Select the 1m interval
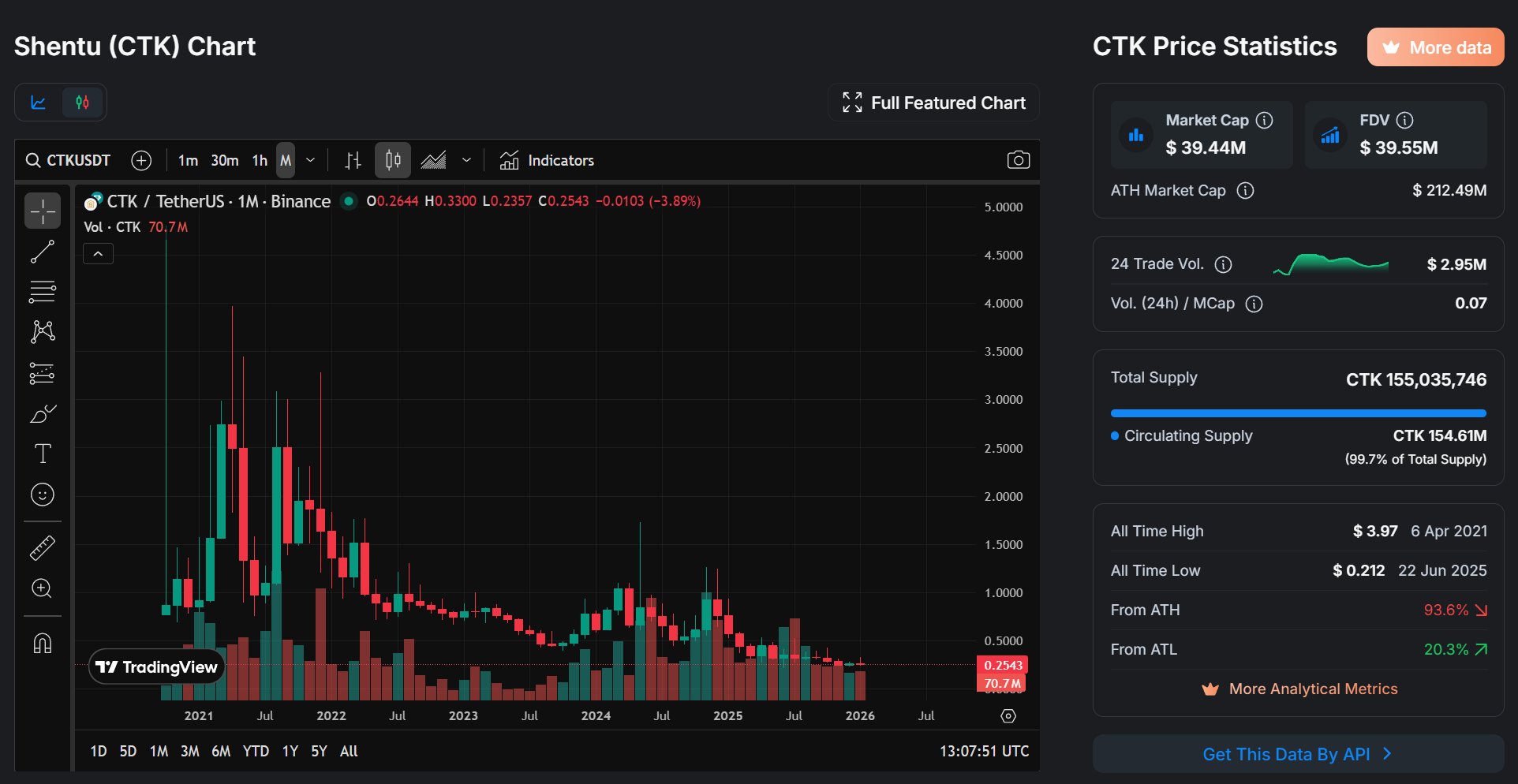 point(188,160)
